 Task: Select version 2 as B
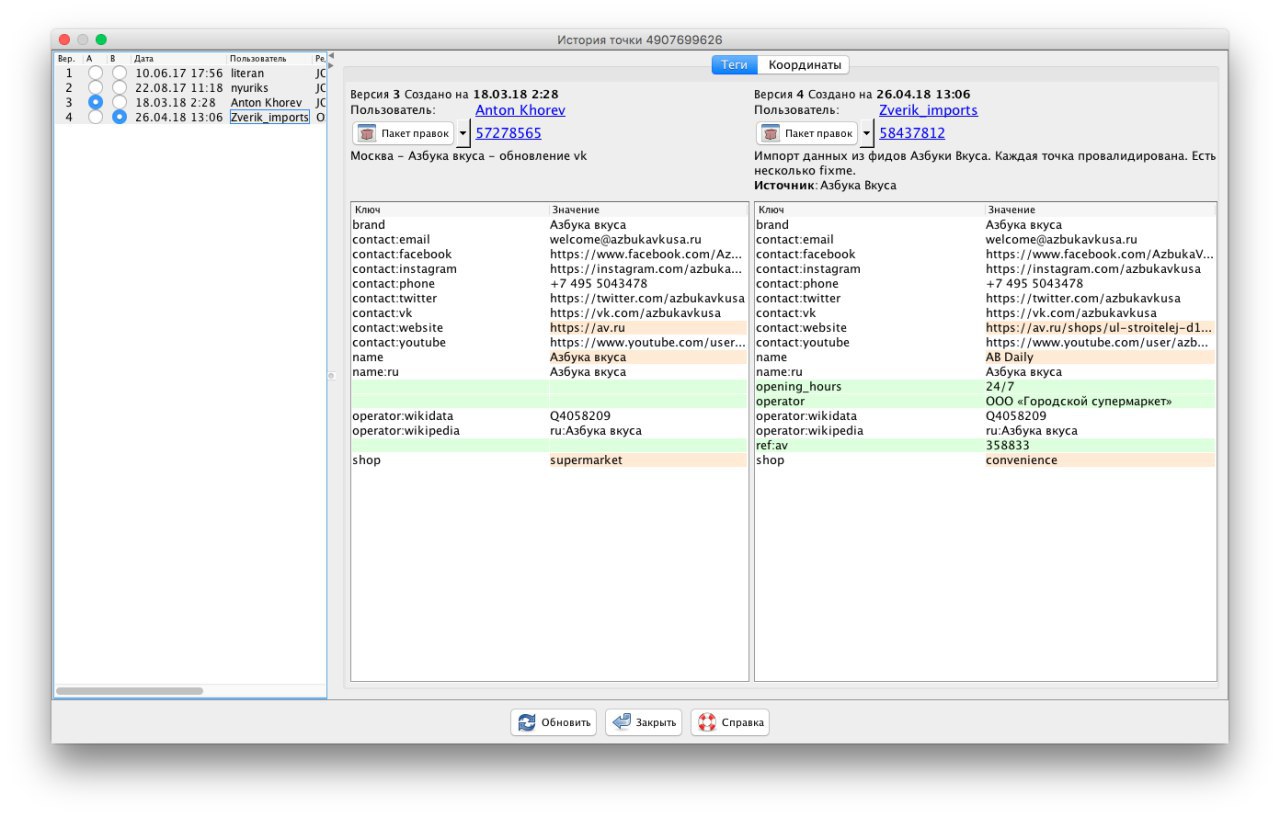pos(119,88)
